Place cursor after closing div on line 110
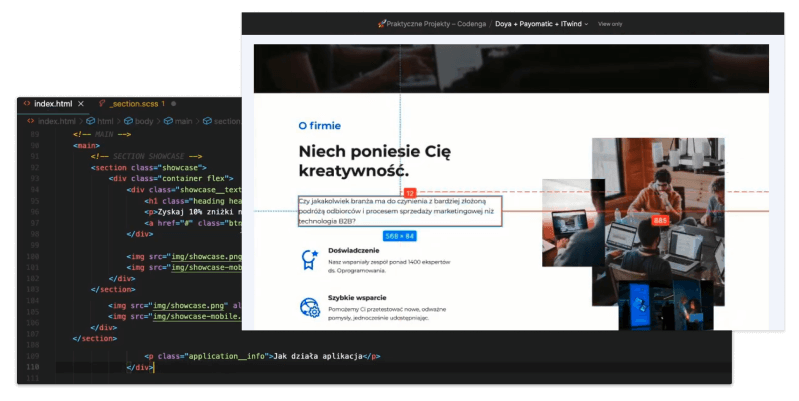 pyautogui.click(x=153, y=367)
